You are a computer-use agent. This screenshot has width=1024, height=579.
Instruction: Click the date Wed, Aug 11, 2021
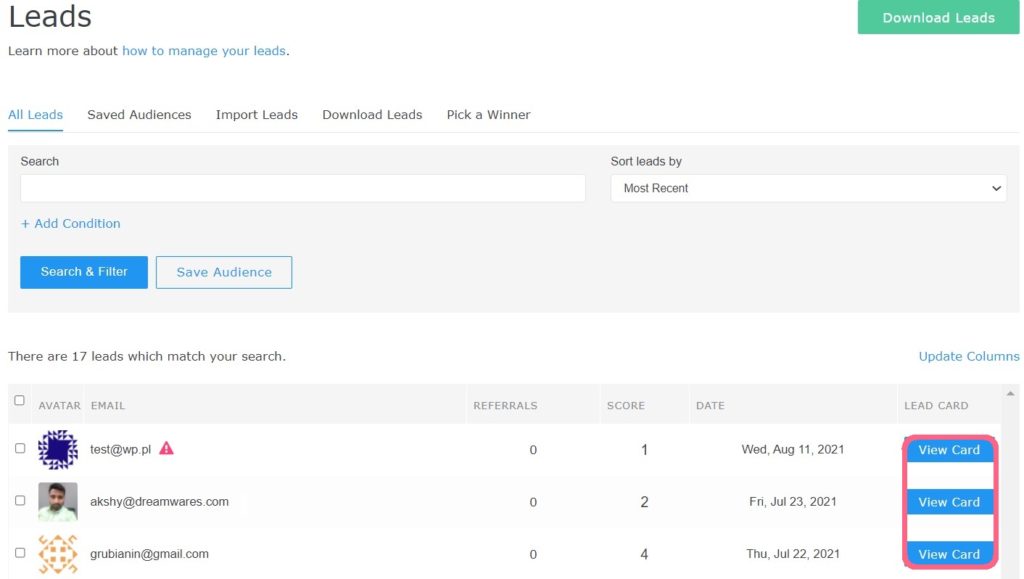793,449
